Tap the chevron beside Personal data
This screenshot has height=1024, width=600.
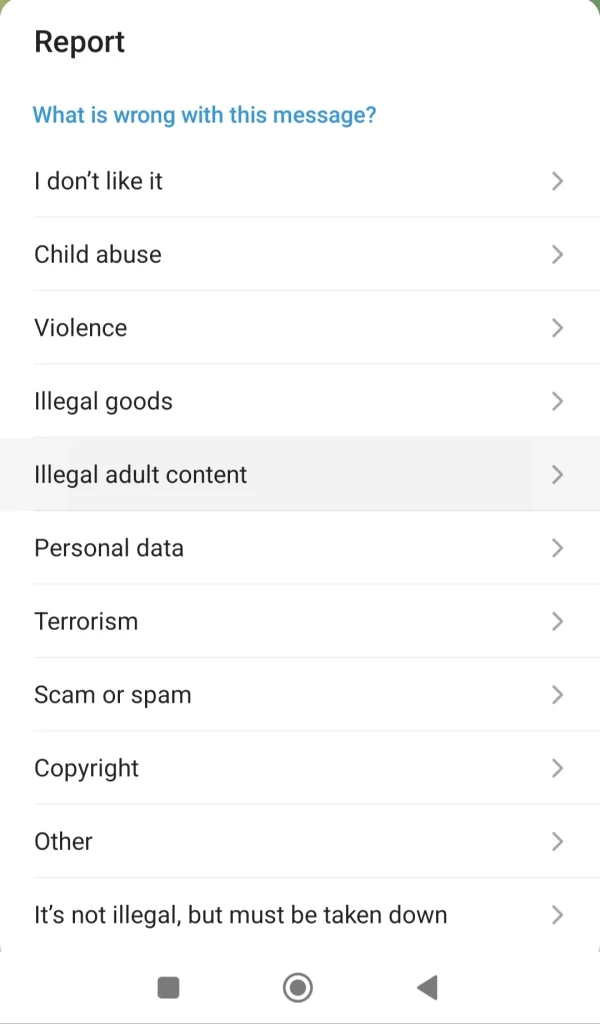point(557,548)
